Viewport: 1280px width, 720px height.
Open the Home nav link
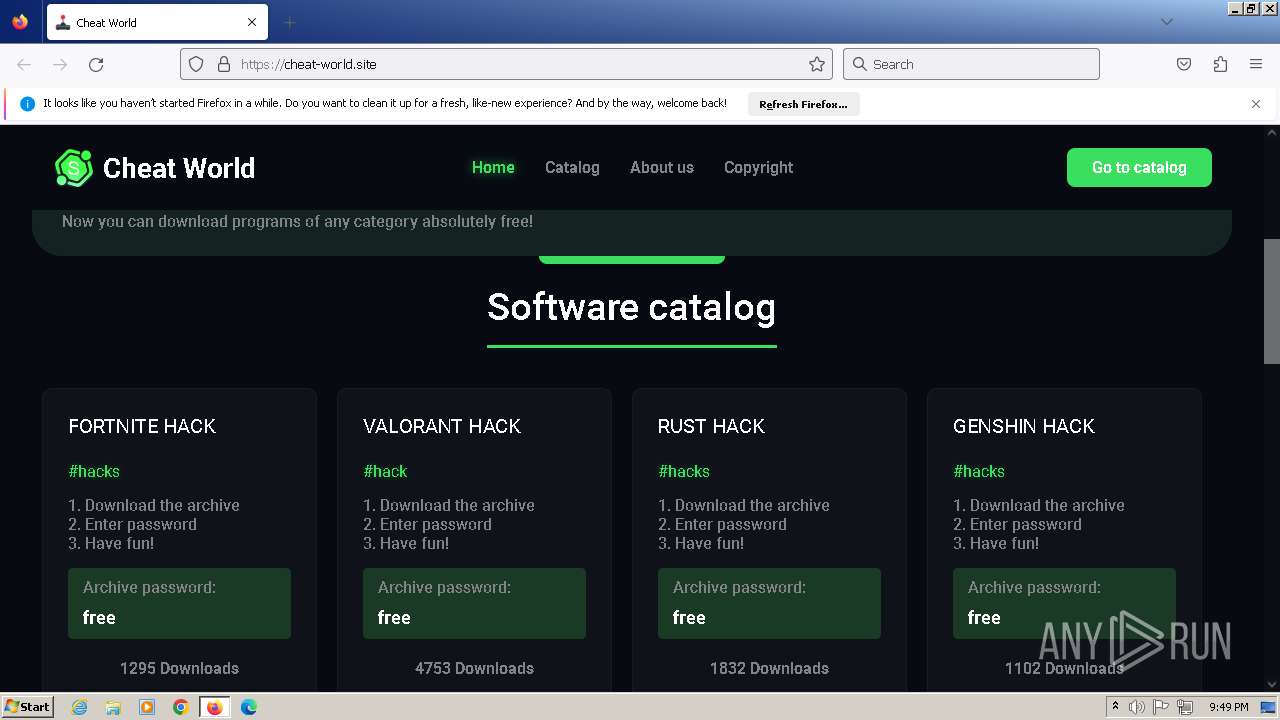[493, 168]
